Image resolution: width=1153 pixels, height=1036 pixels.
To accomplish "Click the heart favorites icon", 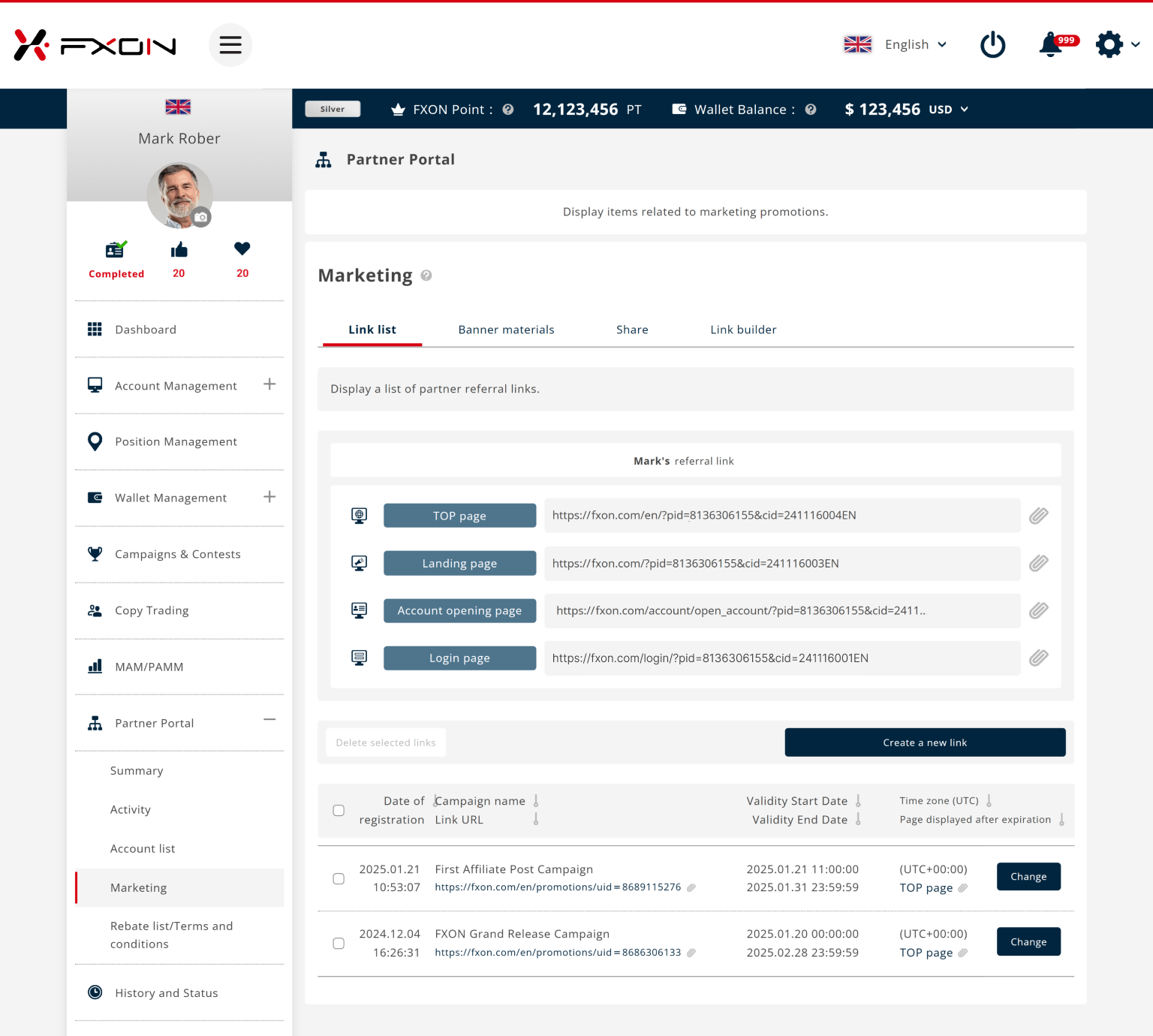I will click(x=242, y=248).
